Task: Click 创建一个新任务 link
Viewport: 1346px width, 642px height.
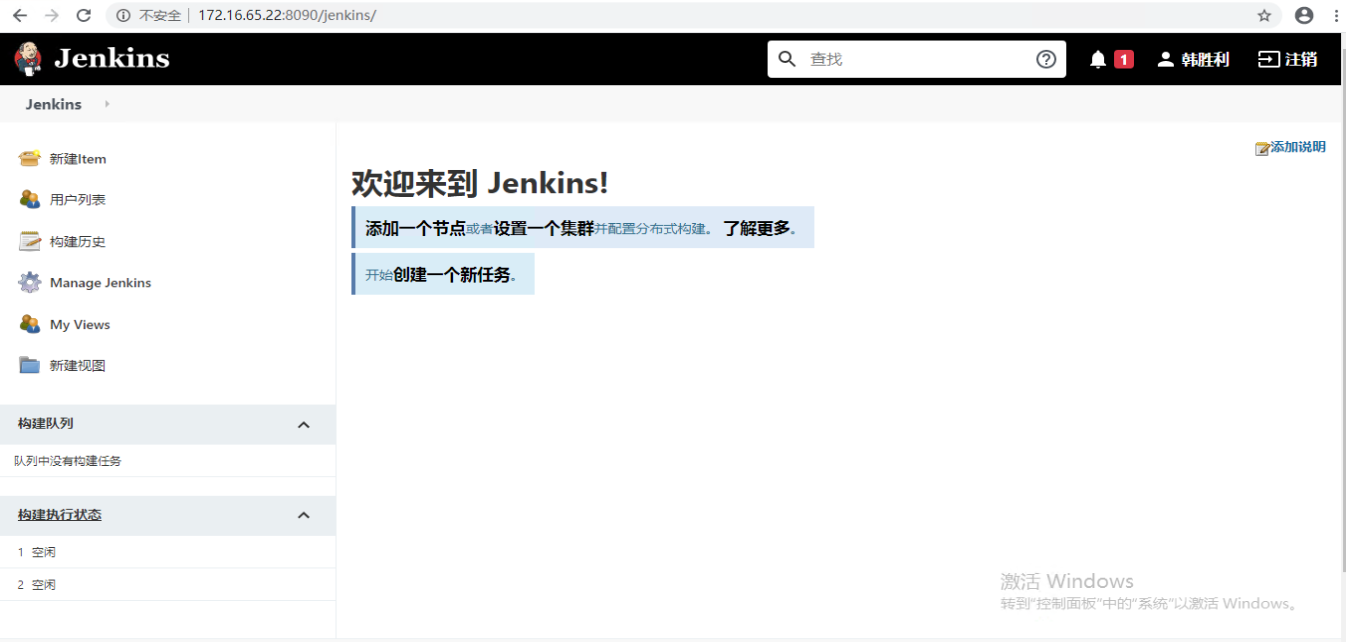Action: [x=452, y=275]
